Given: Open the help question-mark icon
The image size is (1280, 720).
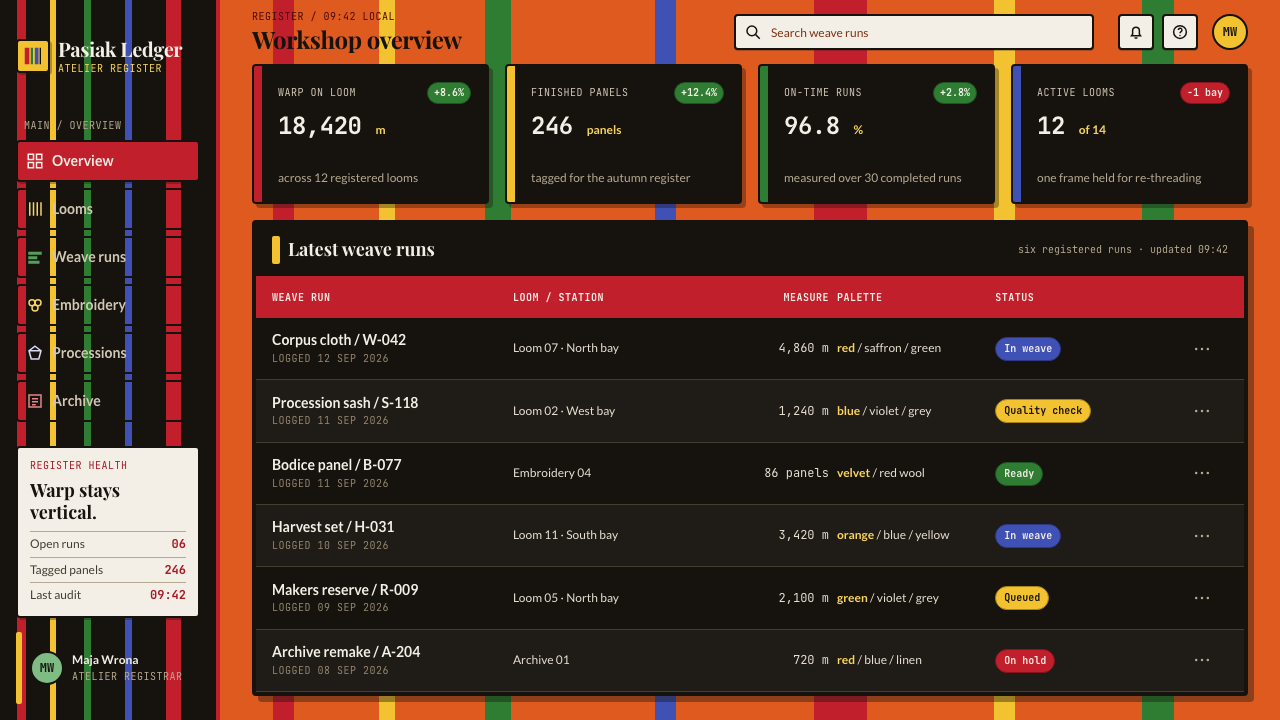Looking at the screenshot, I should (x=1180, y=32).
